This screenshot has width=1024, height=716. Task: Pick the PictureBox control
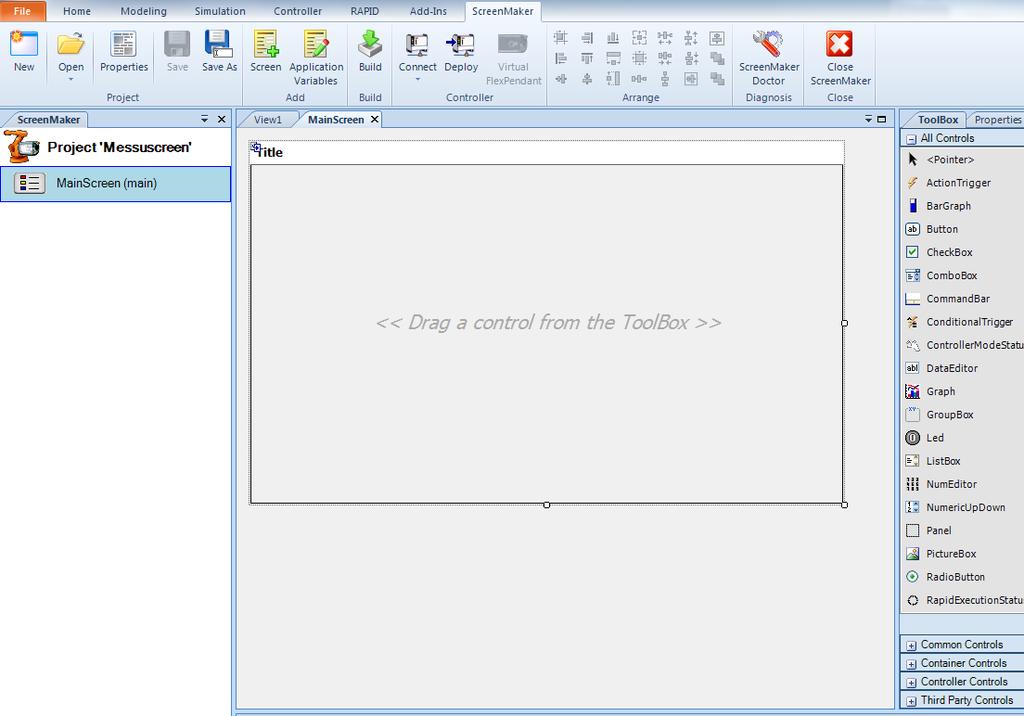coord(951,554)
